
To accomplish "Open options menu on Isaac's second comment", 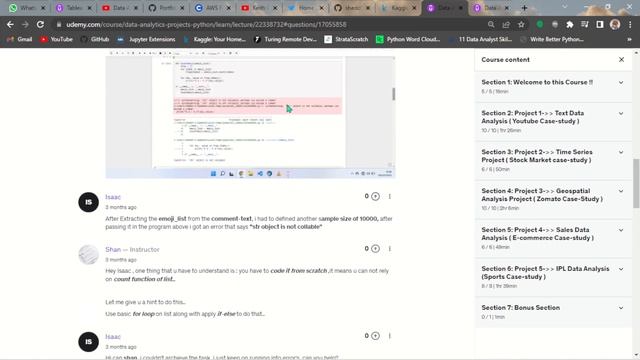I will [x=390, y=336].
